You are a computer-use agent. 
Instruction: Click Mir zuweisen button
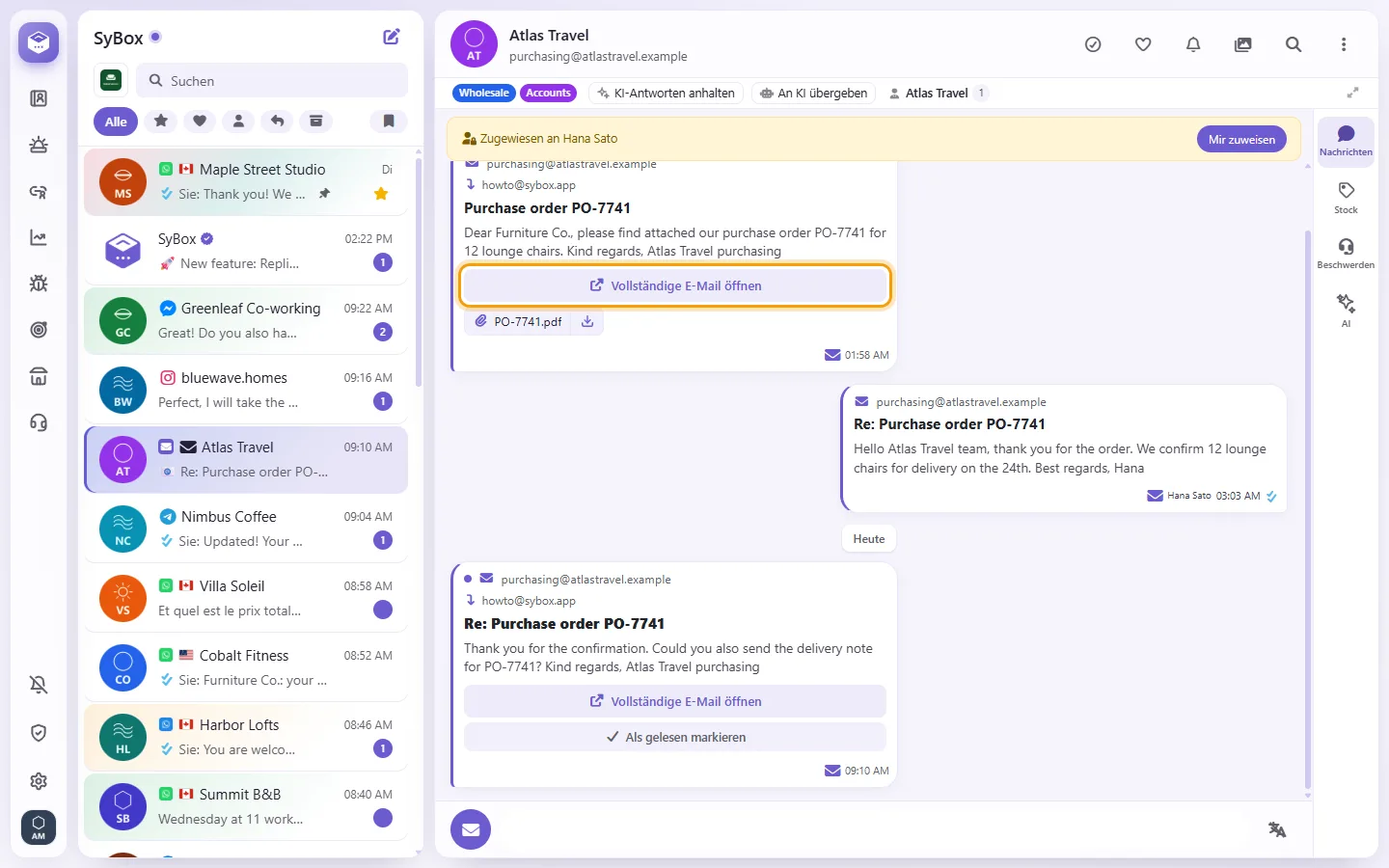1241,139
